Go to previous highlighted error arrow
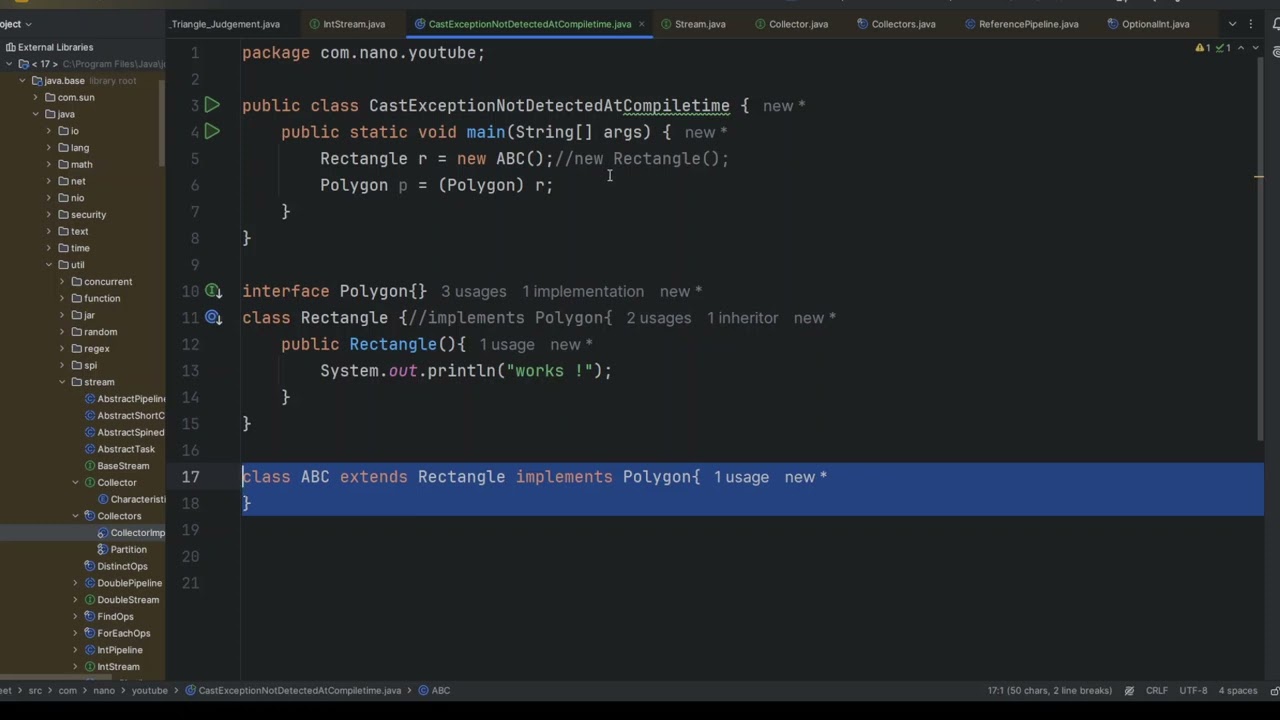The width and height of the screenshot is (1280, 720). pyautogui.click(x=1242, y=48)
